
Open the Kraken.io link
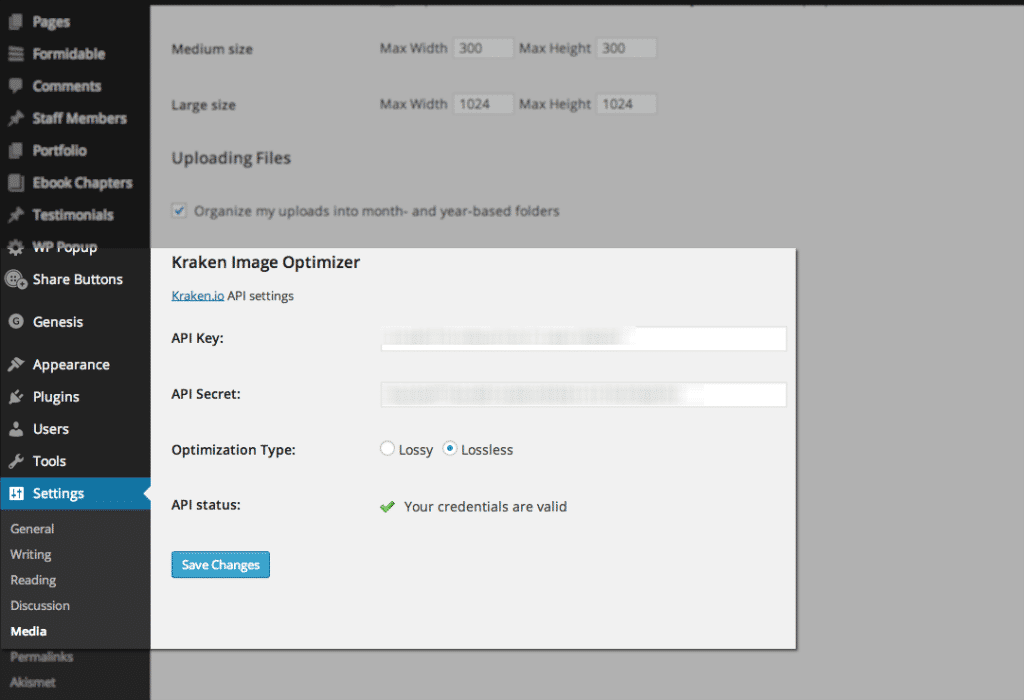click(x=198, y=296)
